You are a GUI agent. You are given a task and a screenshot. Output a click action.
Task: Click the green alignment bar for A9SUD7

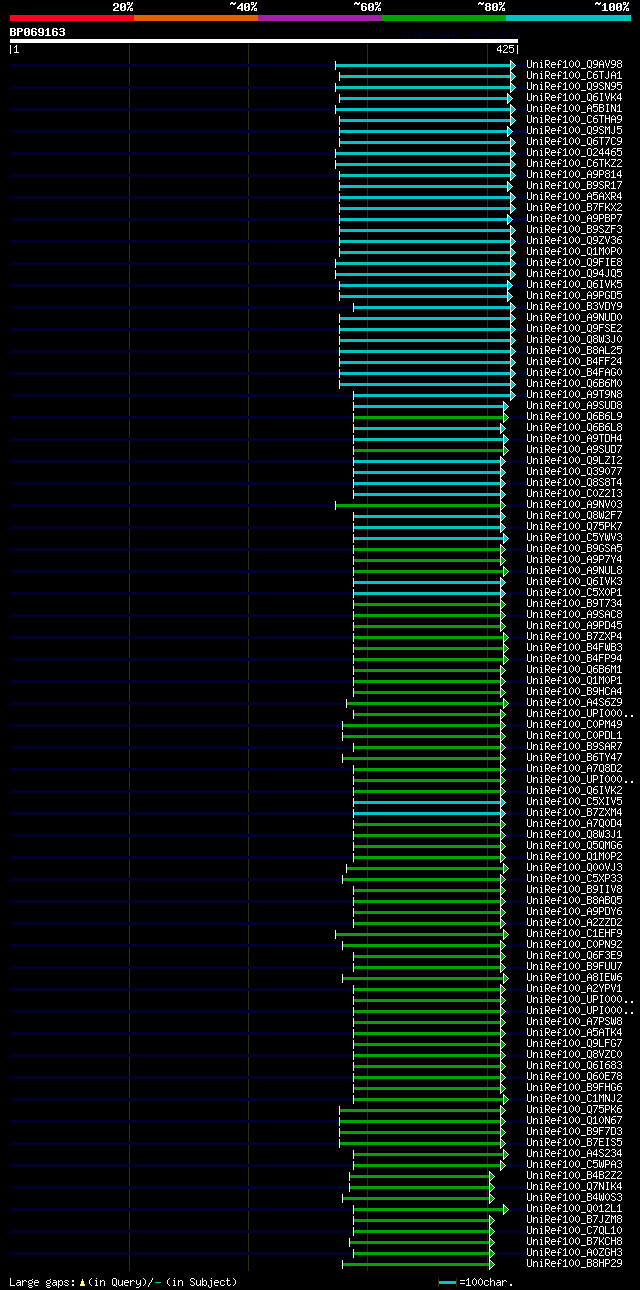(x=430, y=449)
